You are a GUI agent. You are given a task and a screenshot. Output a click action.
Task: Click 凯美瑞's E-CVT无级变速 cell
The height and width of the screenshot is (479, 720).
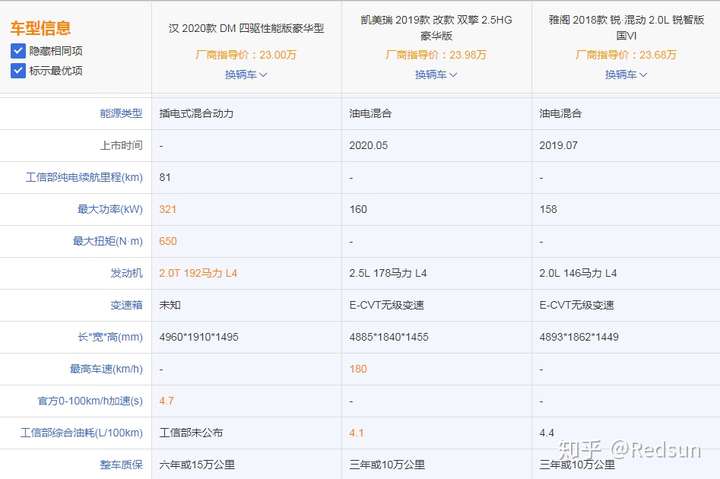click(387, 305)
